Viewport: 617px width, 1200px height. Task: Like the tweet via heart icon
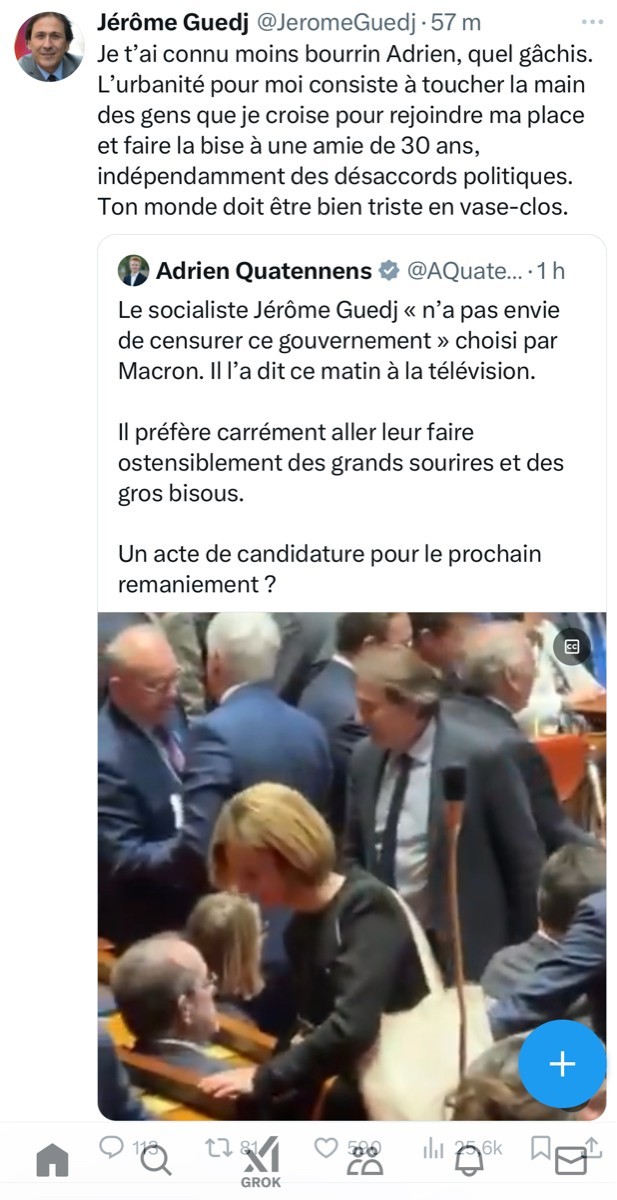326,1148
